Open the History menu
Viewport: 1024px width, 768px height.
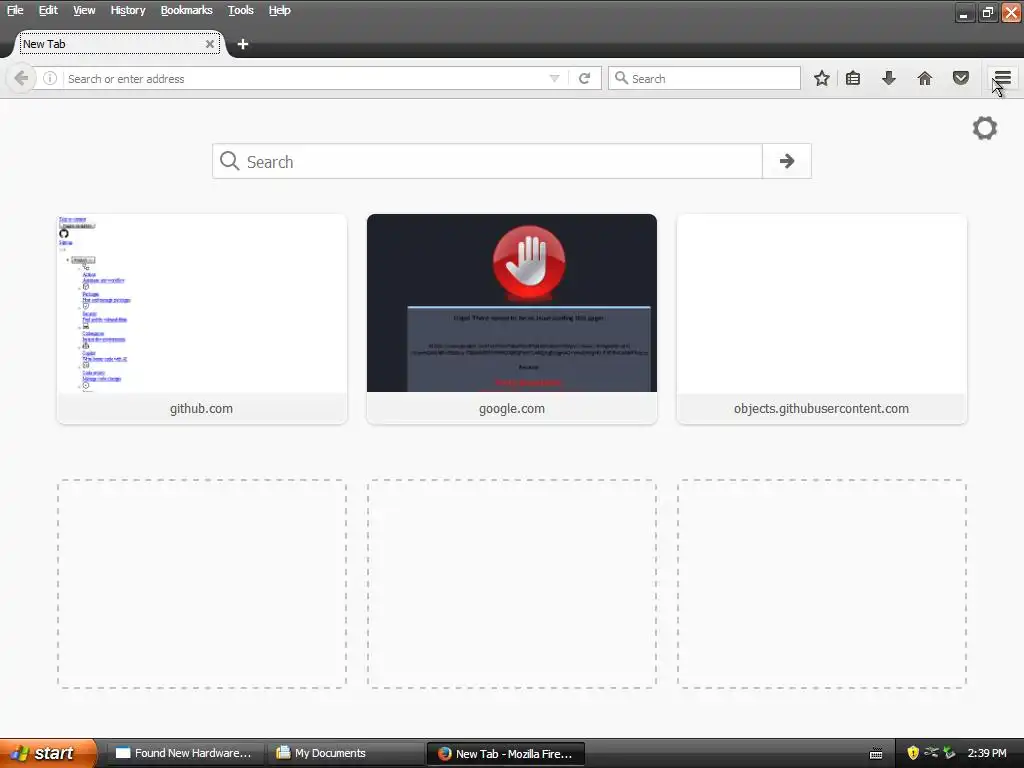click(127, 10)
